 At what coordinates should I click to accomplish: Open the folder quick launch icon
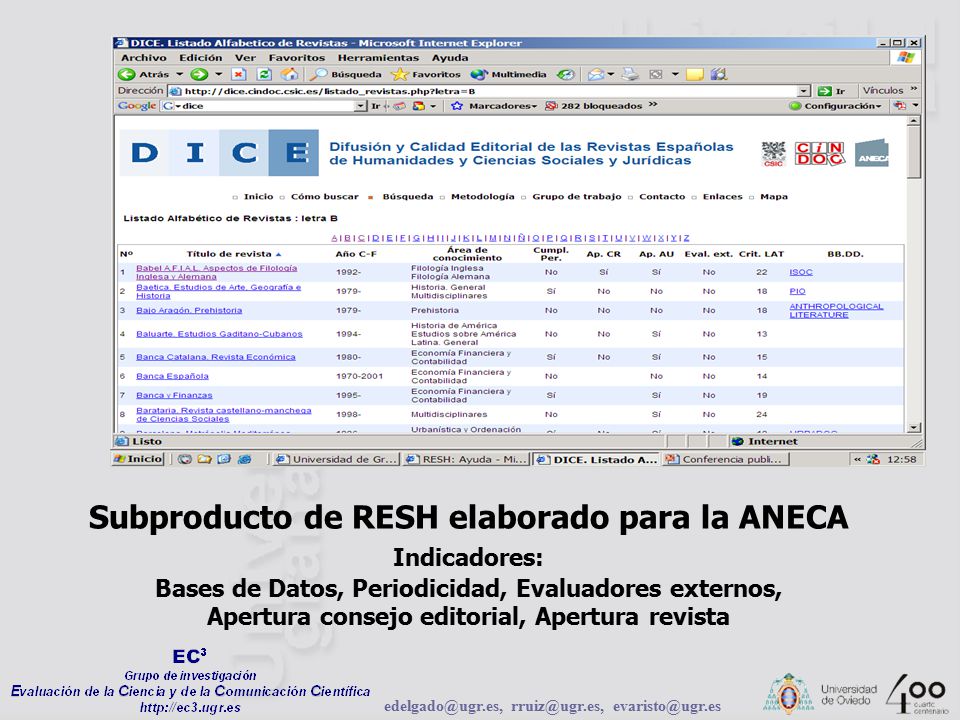pos(204,459)
